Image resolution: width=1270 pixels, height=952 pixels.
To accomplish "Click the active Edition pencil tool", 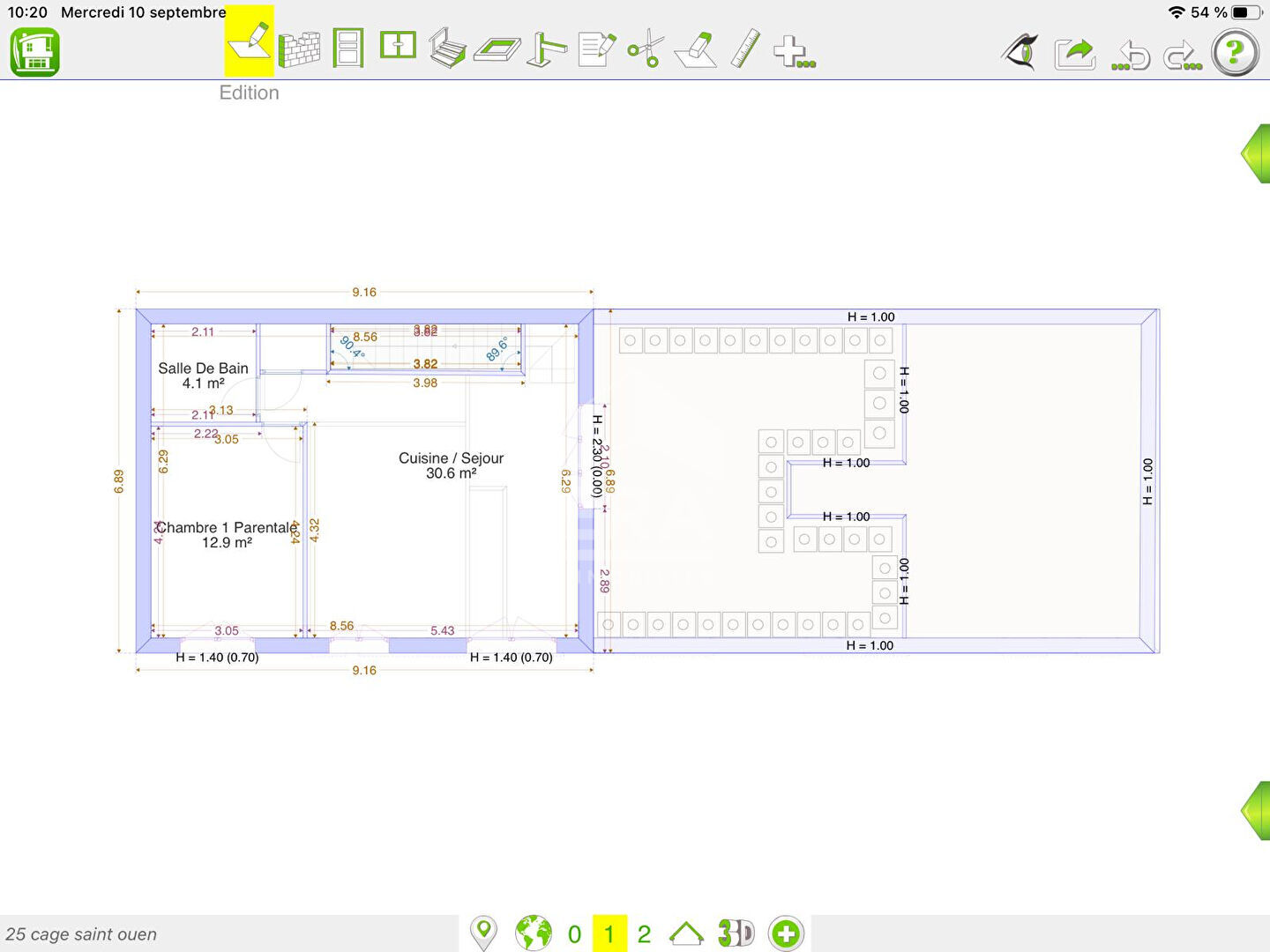I will [250, 42].
